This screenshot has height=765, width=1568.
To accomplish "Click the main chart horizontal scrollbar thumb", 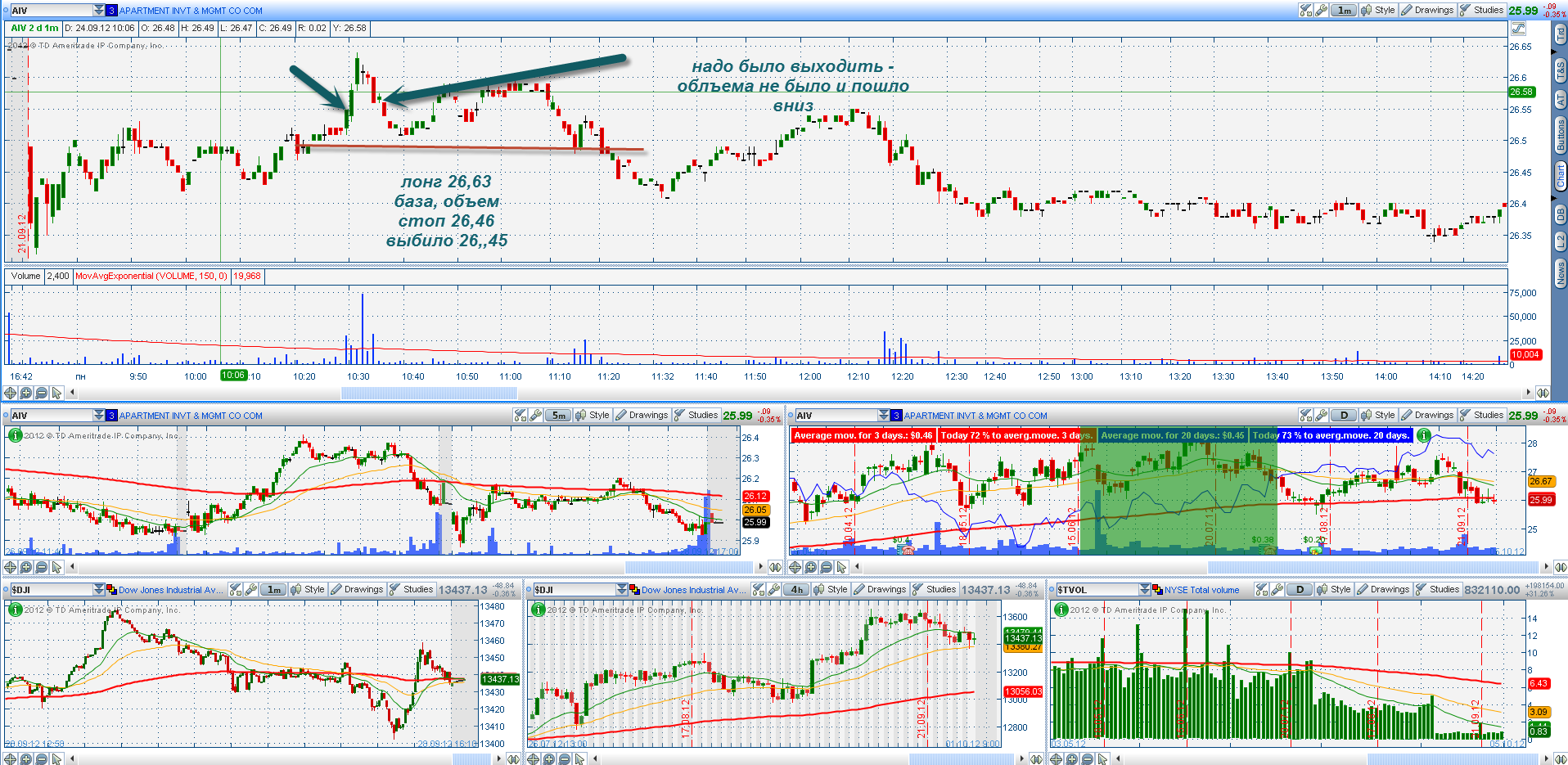I will tap(428, 394).
